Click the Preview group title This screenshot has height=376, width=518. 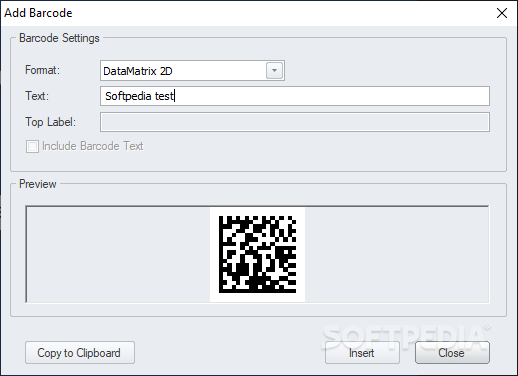(x=38, y=184)
